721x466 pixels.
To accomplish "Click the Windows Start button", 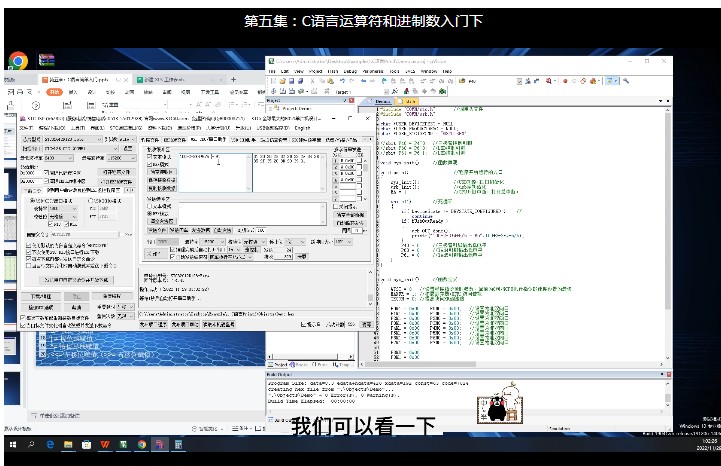I will click(x=13, y=444).
